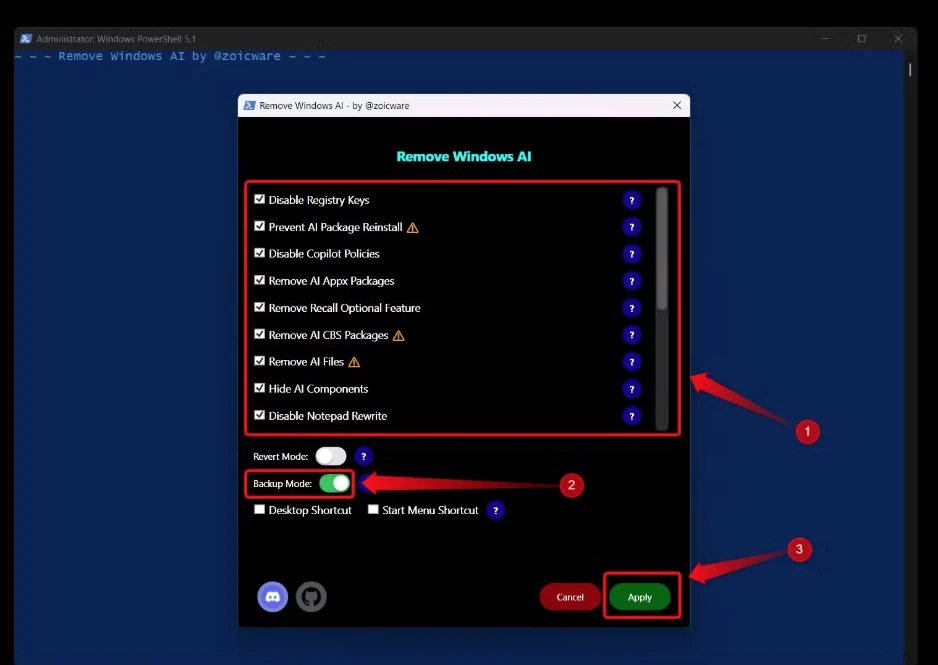Click warning icon on Remove AI CBS Packages

point(399,335)
